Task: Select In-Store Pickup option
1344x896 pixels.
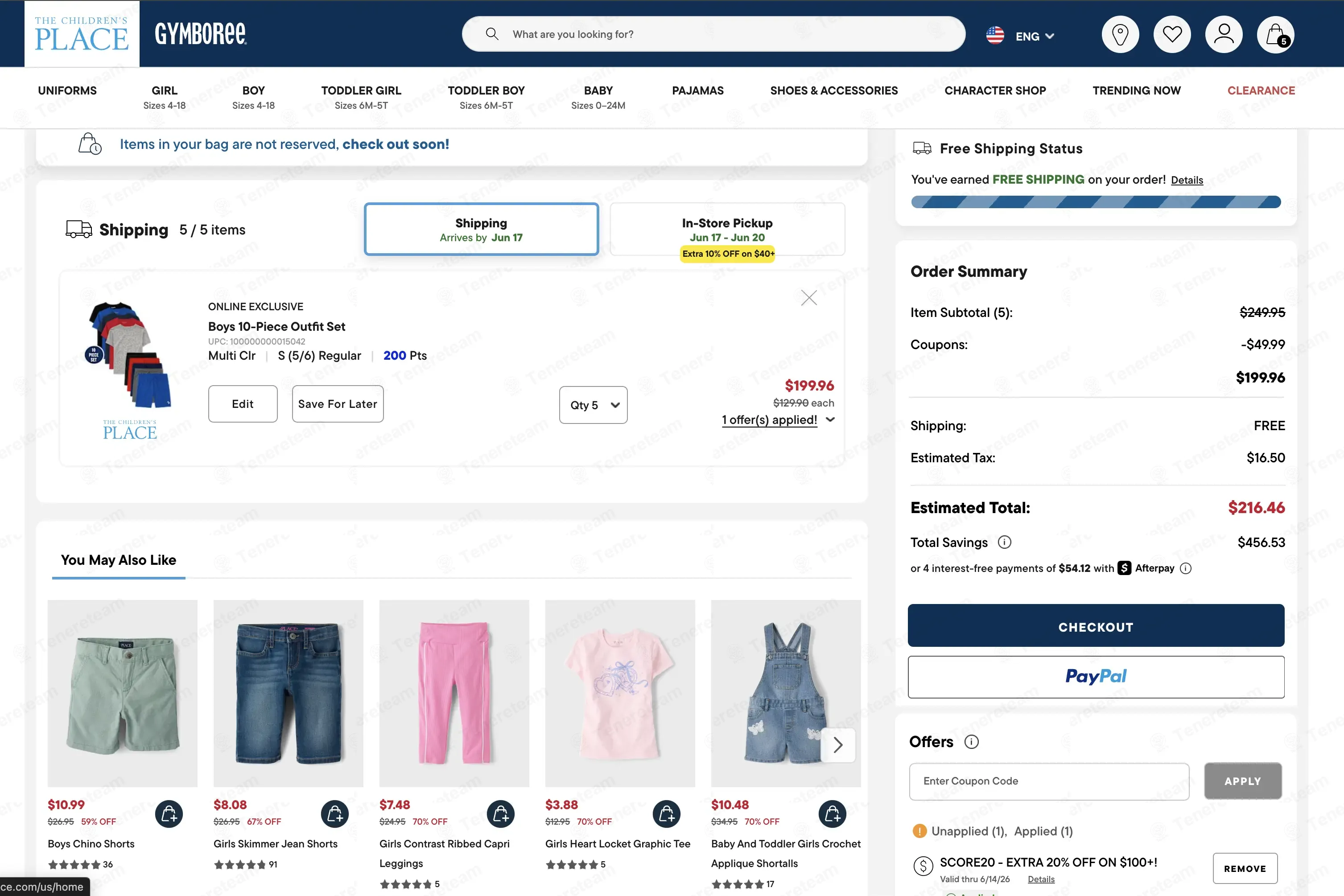Action: pyautogui.click(x=727, y=230)
